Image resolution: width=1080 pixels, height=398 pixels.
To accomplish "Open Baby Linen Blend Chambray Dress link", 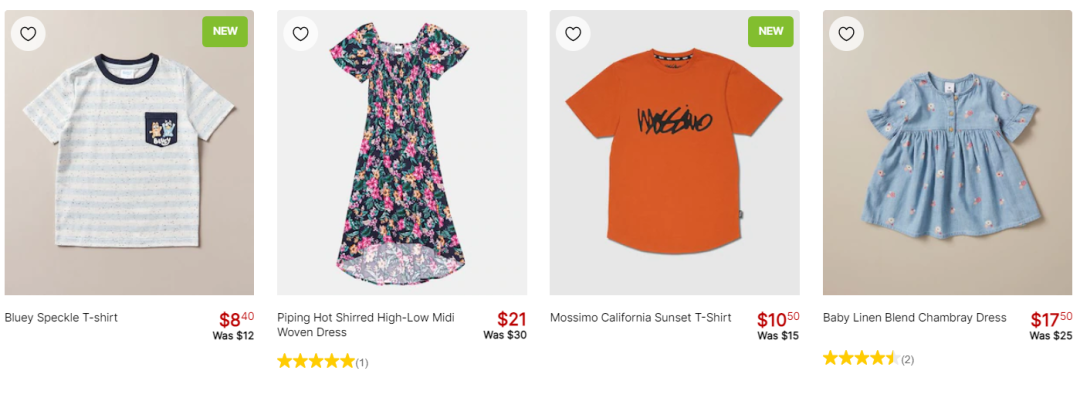I will coord(915,318).
